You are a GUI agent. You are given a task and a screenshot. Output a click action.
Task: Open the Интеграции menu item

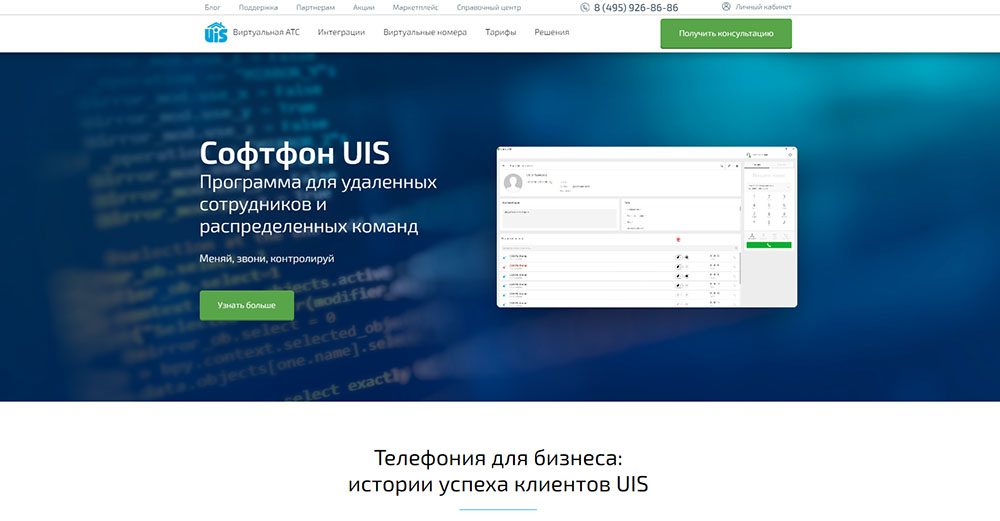click(341, 32)
